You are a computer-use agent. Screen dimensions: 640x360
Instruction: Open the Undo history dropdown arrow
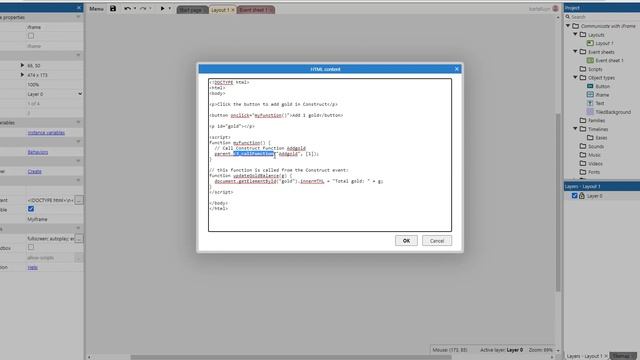pyautogui.click(x=135, y=9)
